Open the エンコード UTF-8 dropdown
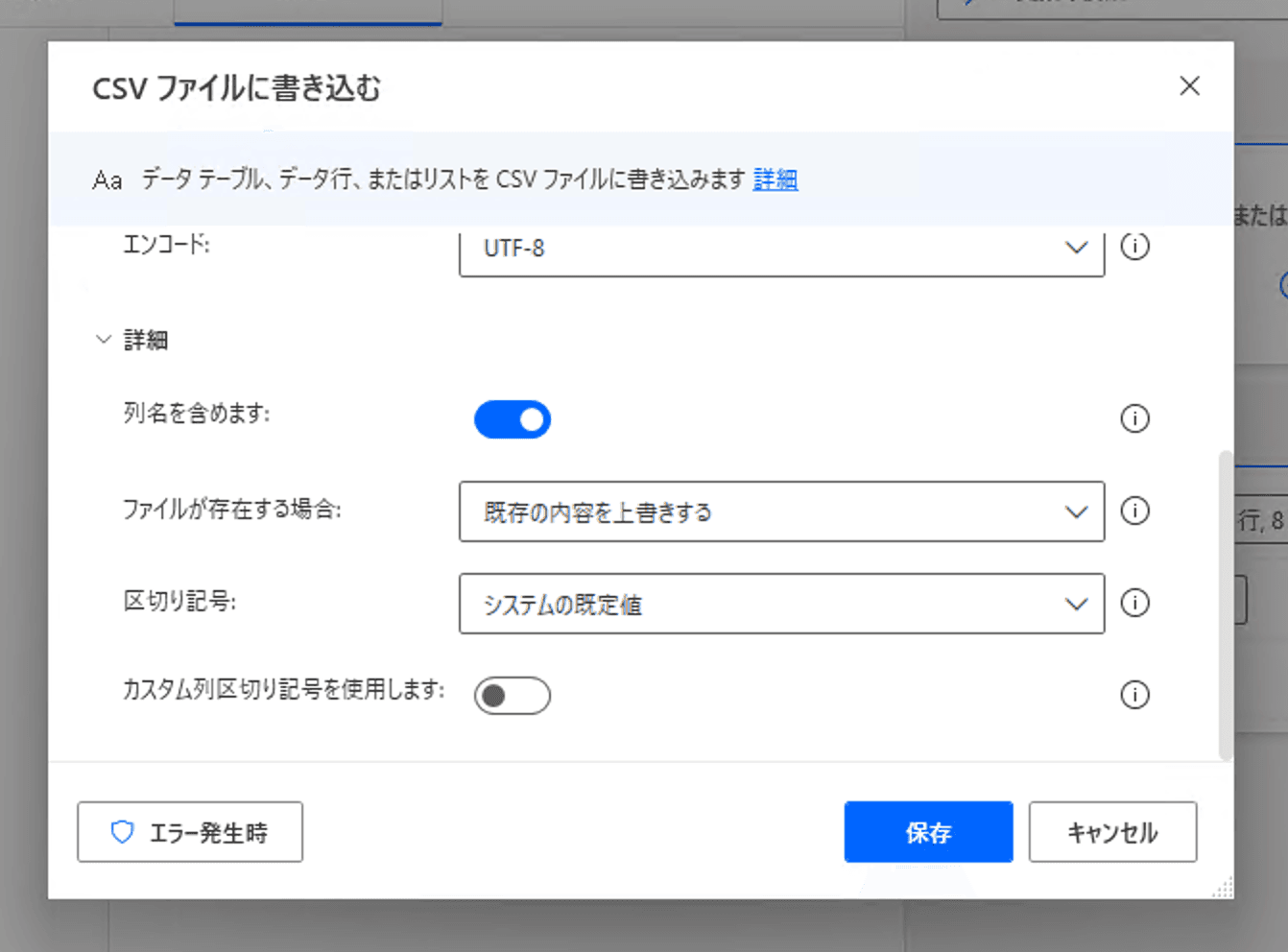 tap(781, 249)
